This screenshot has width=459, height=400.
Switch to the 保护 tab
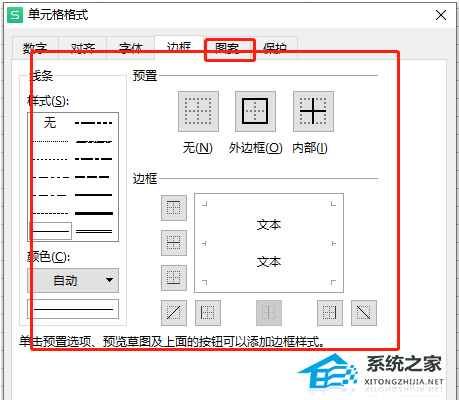point(274,48)
